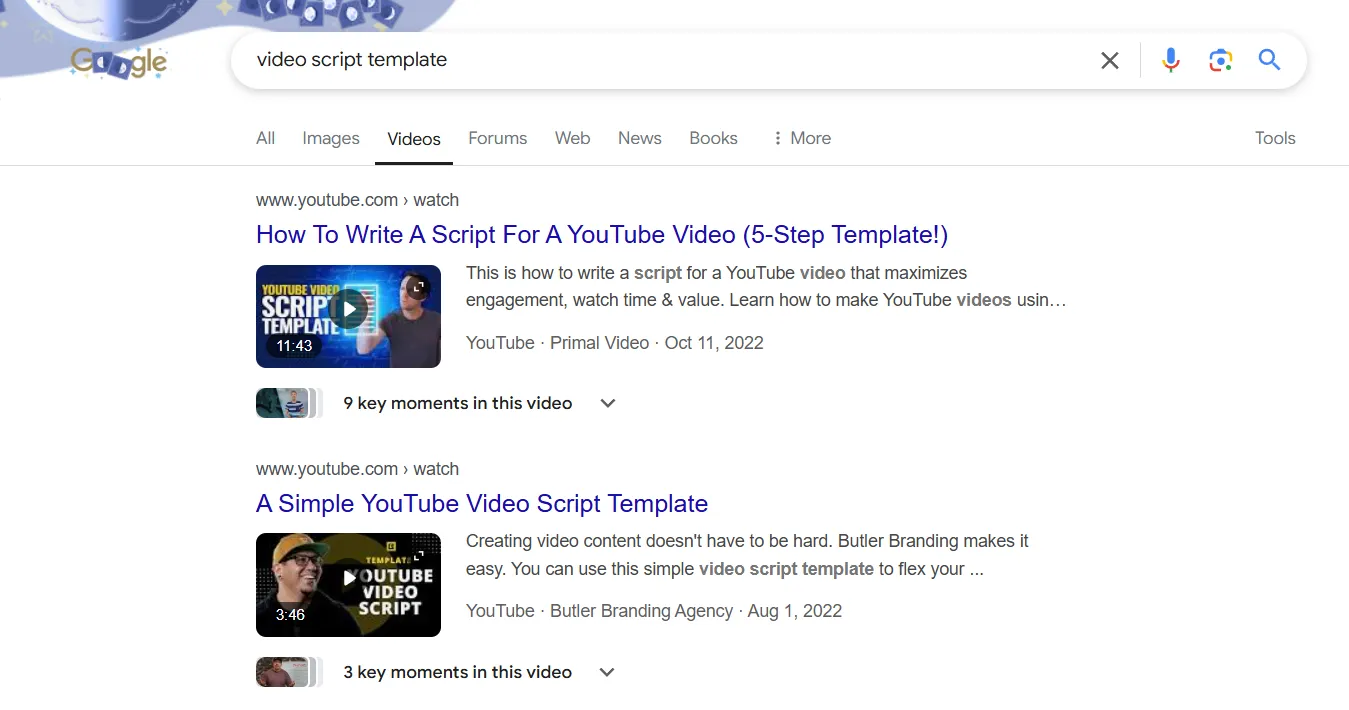Select the News tab
Screen dimensions: 1349x710
pos(639,138)
